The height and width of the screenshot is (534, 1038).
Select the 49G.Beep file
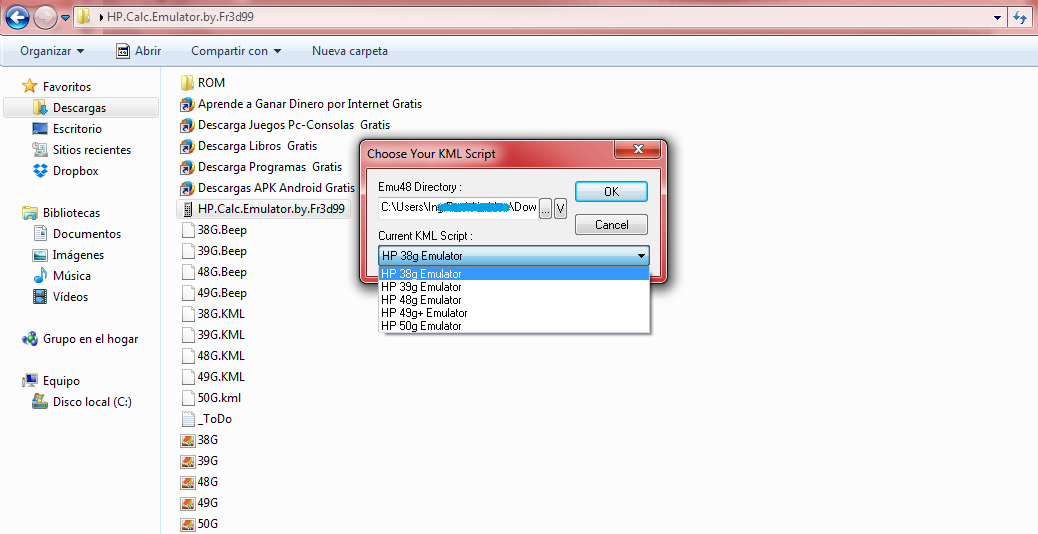[x=222, y=294]
